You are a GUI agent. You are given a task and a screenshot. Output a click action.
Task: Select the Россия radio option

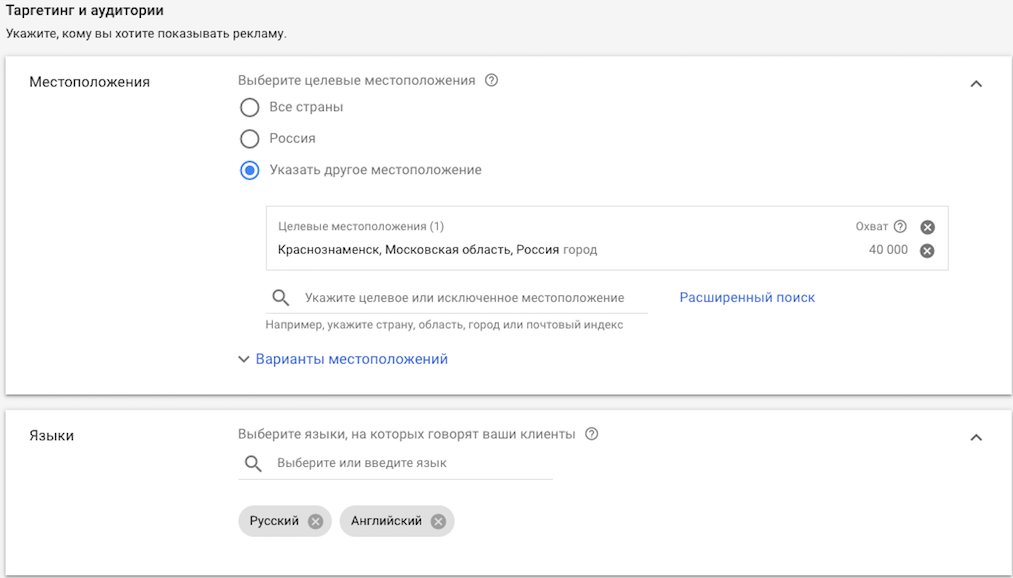[250, 139]
